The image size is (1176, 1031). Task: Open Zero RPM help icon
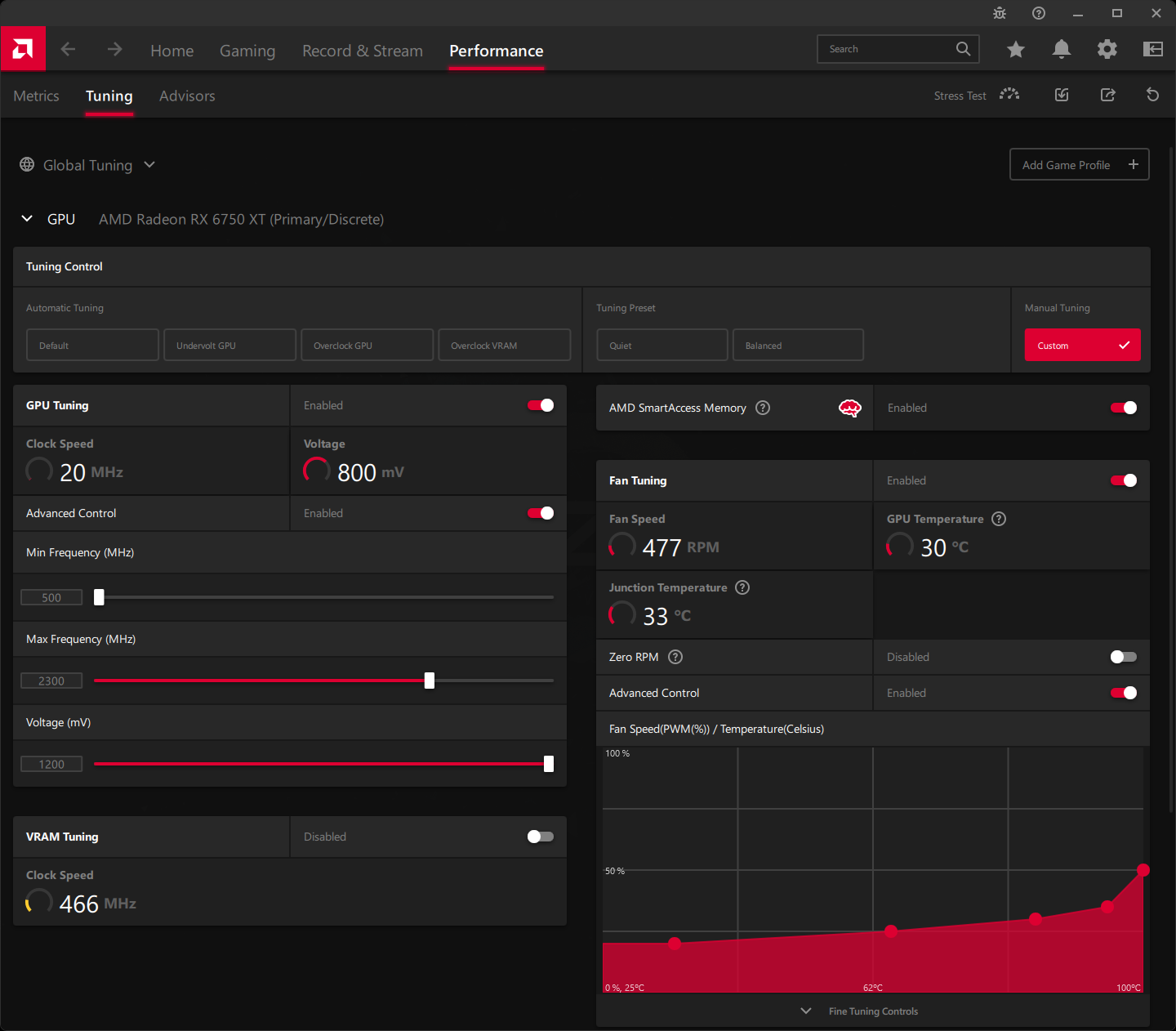675,657
